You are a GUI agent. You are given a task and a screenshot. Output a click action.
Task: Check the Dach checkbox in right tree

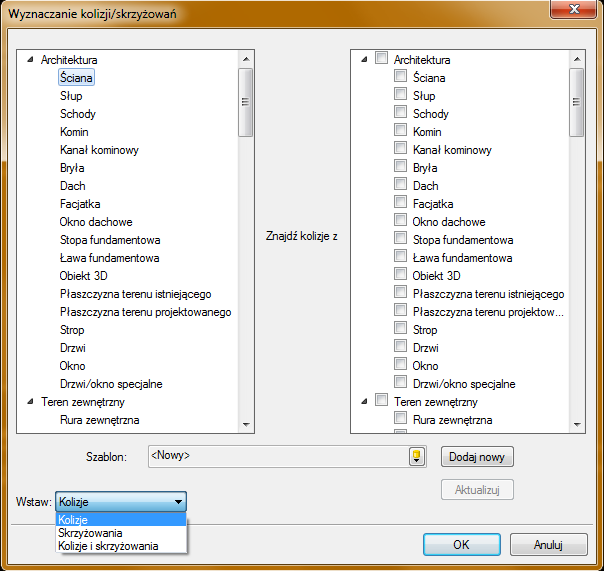401,184
